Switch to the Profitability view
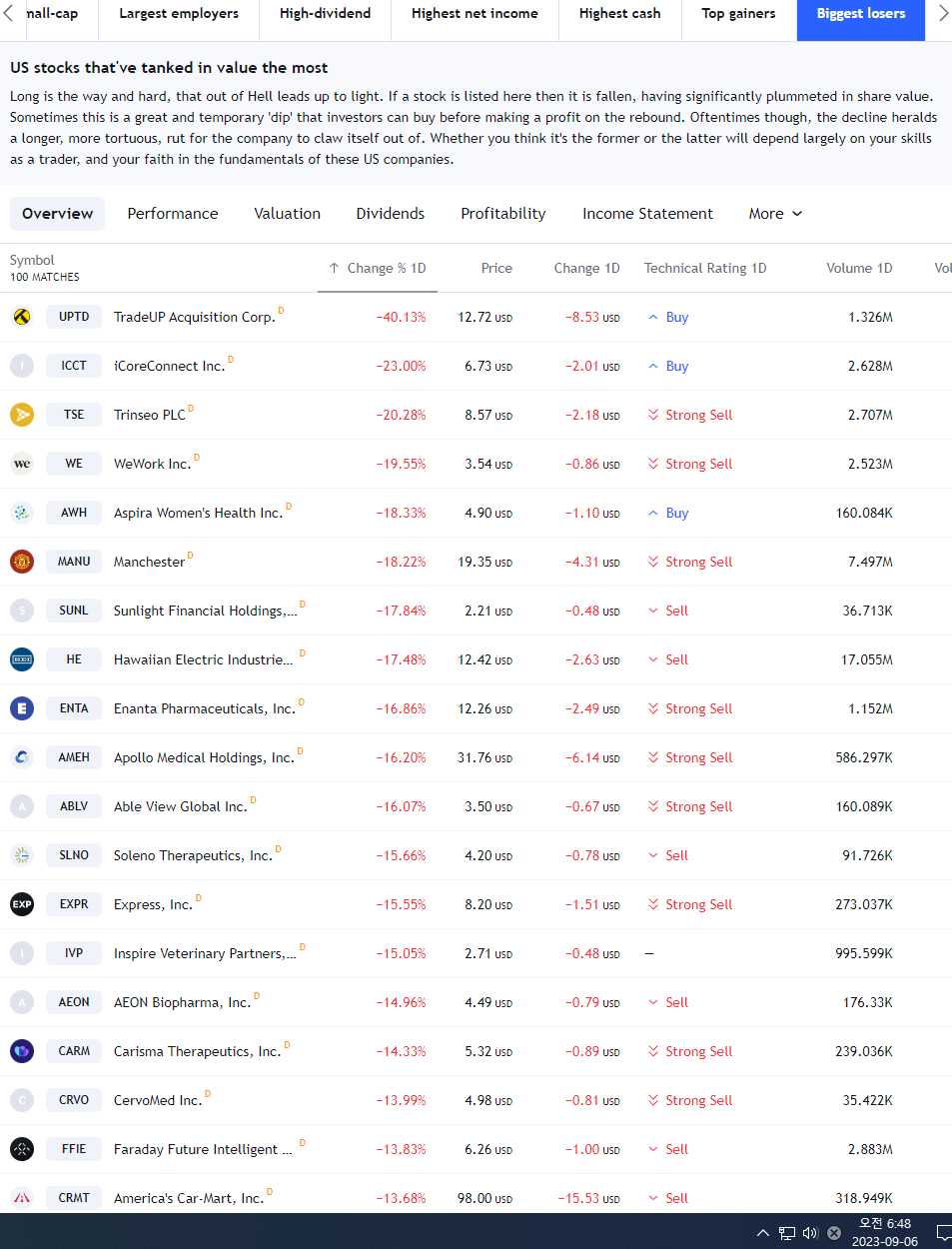Viewport: 952px width, 1249px height. coord(503,214)
